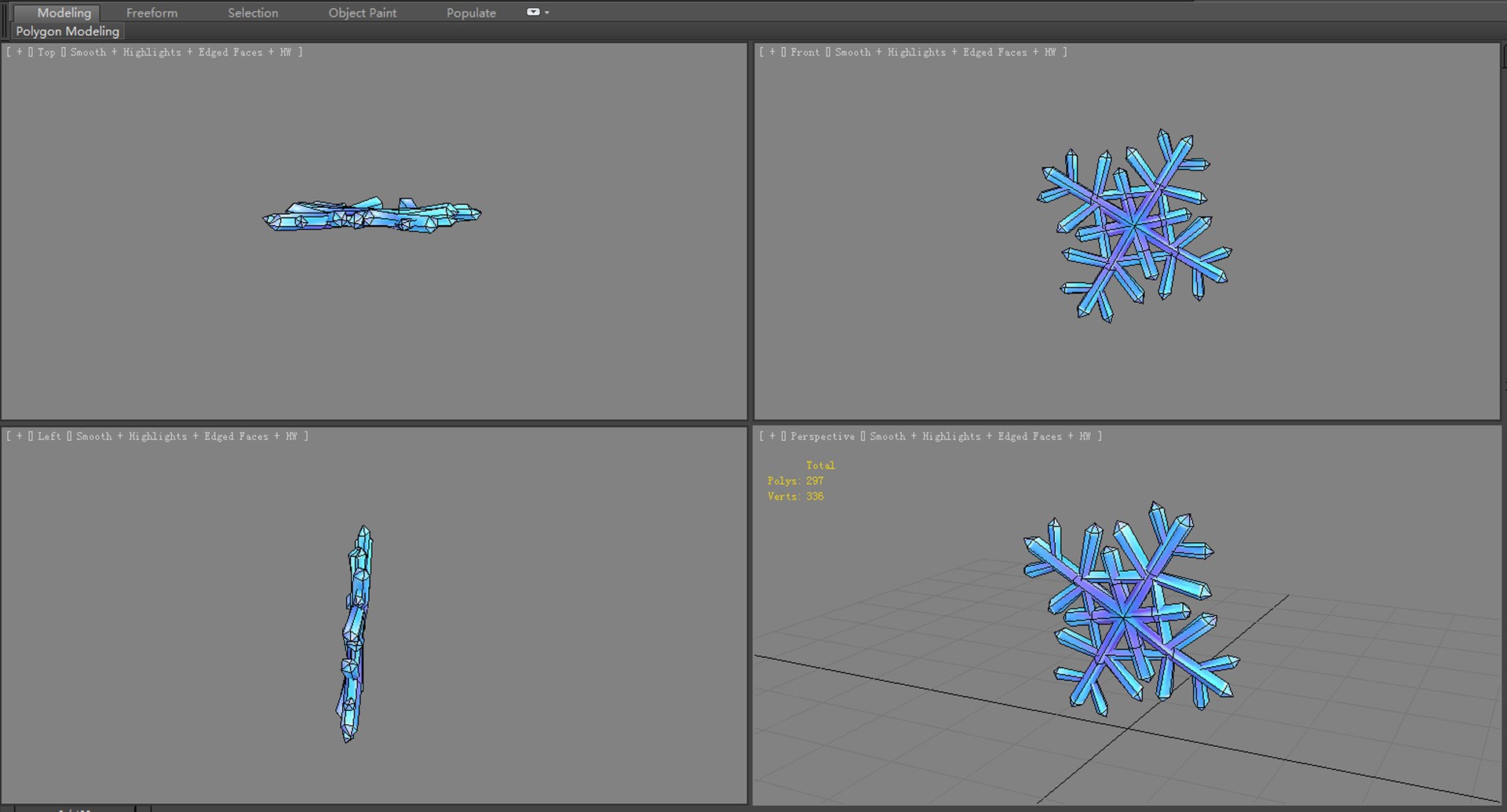Select the snowflake model in Left viewport
The width and height of the screenshot is (1507, 812).
click(x=356, y=634)
